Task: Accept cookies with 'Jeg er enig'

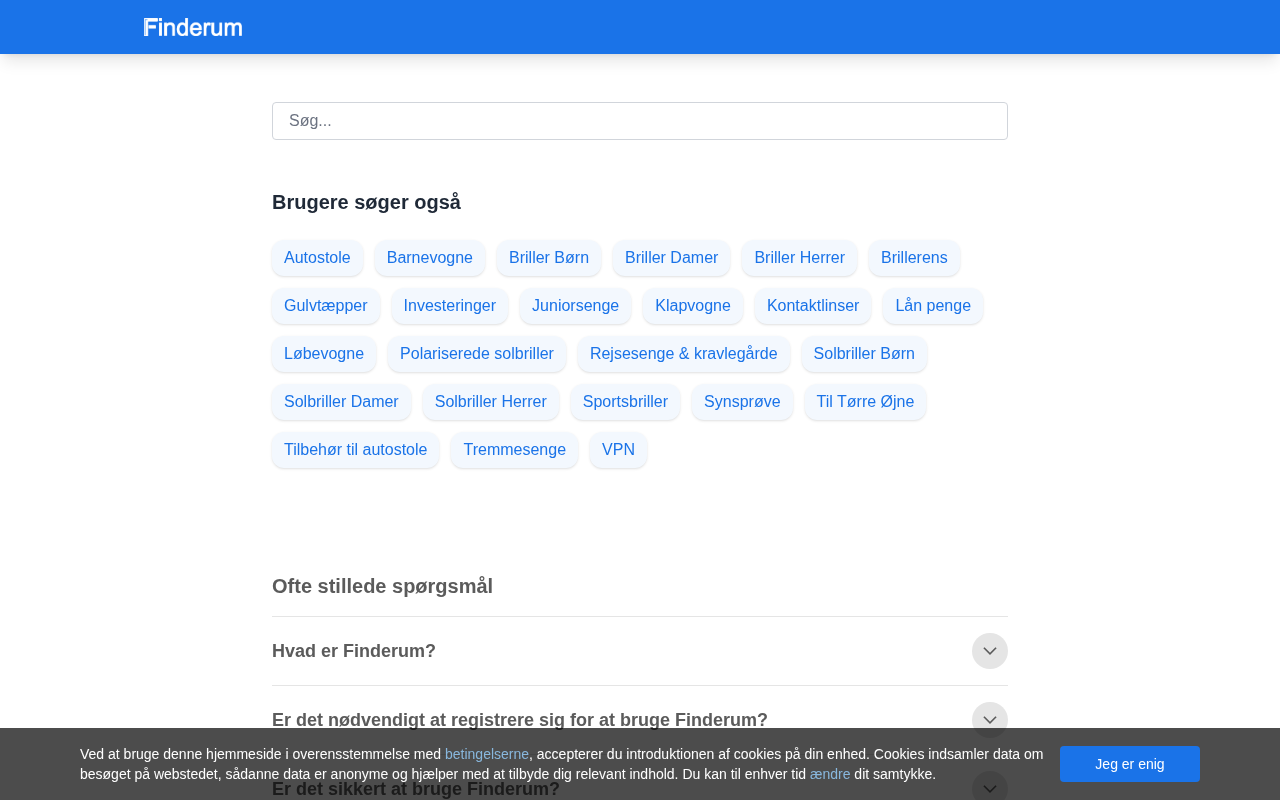Action: click(1130, 764)
